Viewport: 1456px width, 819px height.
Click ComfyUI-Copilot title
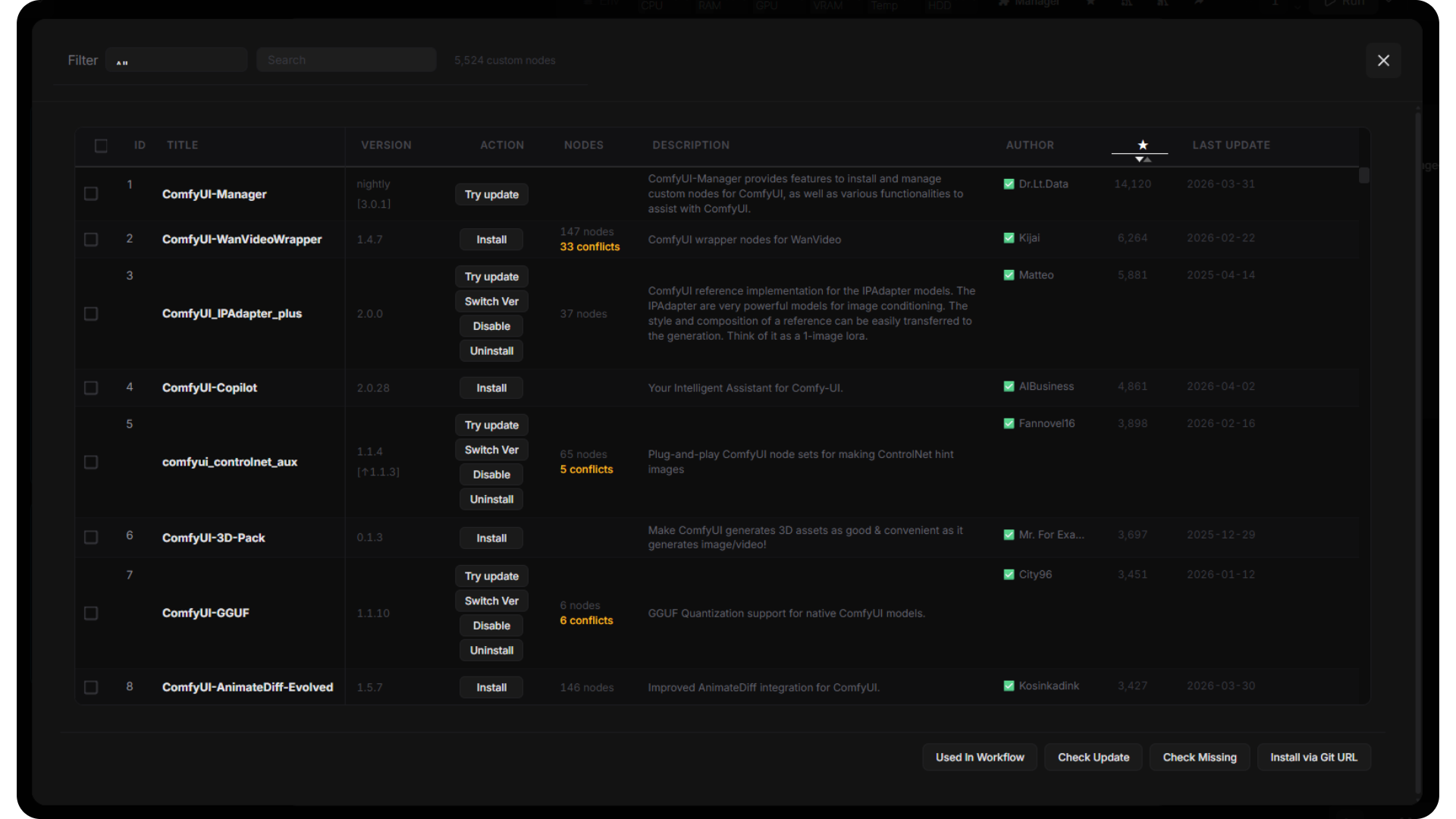click(x=209, y=388)
